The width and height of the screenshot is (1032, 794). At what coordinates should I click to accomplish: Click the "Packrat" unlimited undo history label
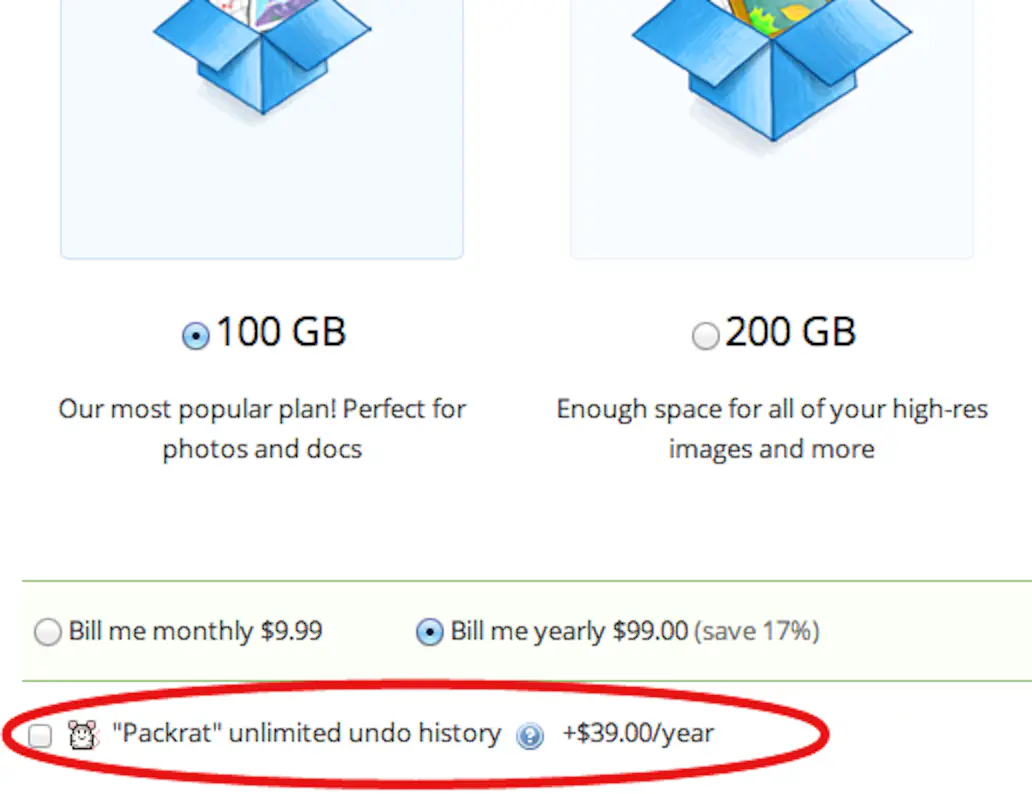point(305,733)
